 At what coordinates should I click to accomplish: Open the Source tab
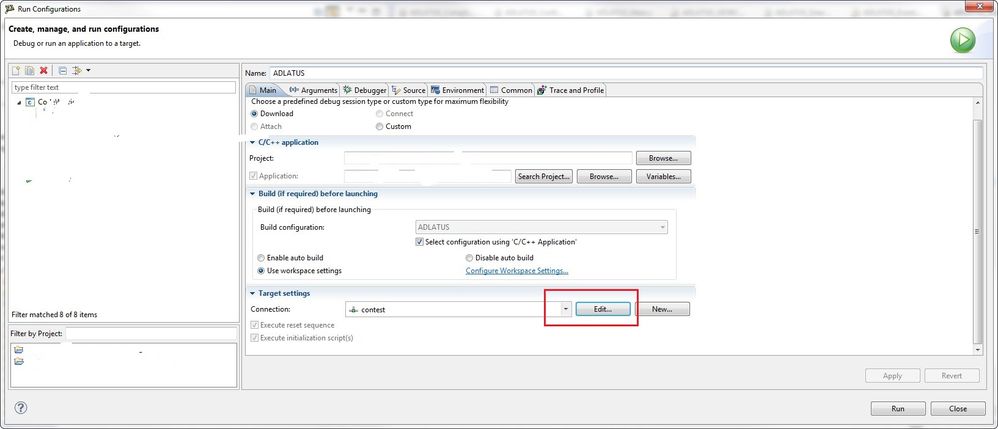pyautogui.click(x=409, y=90)
